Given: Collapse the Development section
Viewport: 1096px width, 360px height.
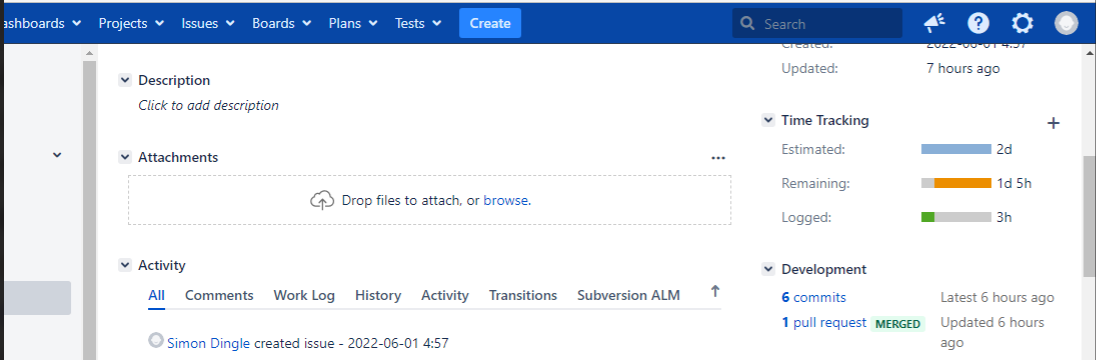Looking at the screenshot, I should (768, 269).
